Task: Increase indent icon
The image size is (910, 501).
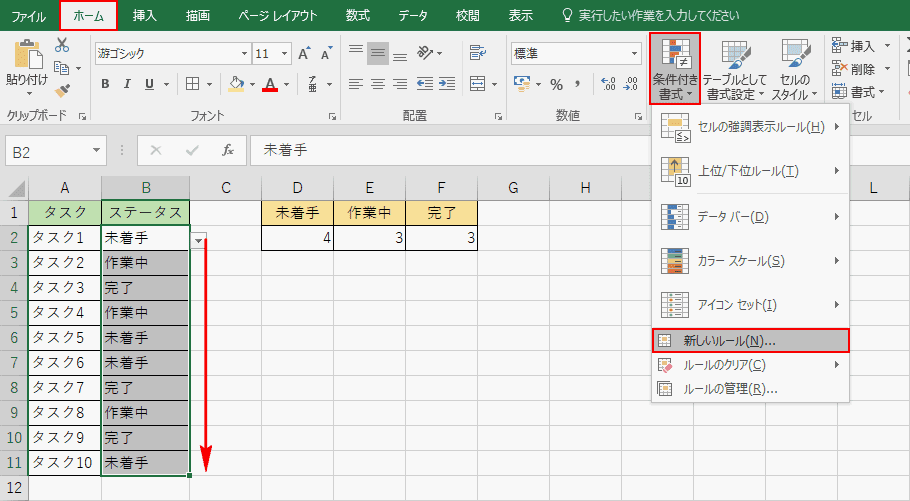Action: tap(447, 84)
